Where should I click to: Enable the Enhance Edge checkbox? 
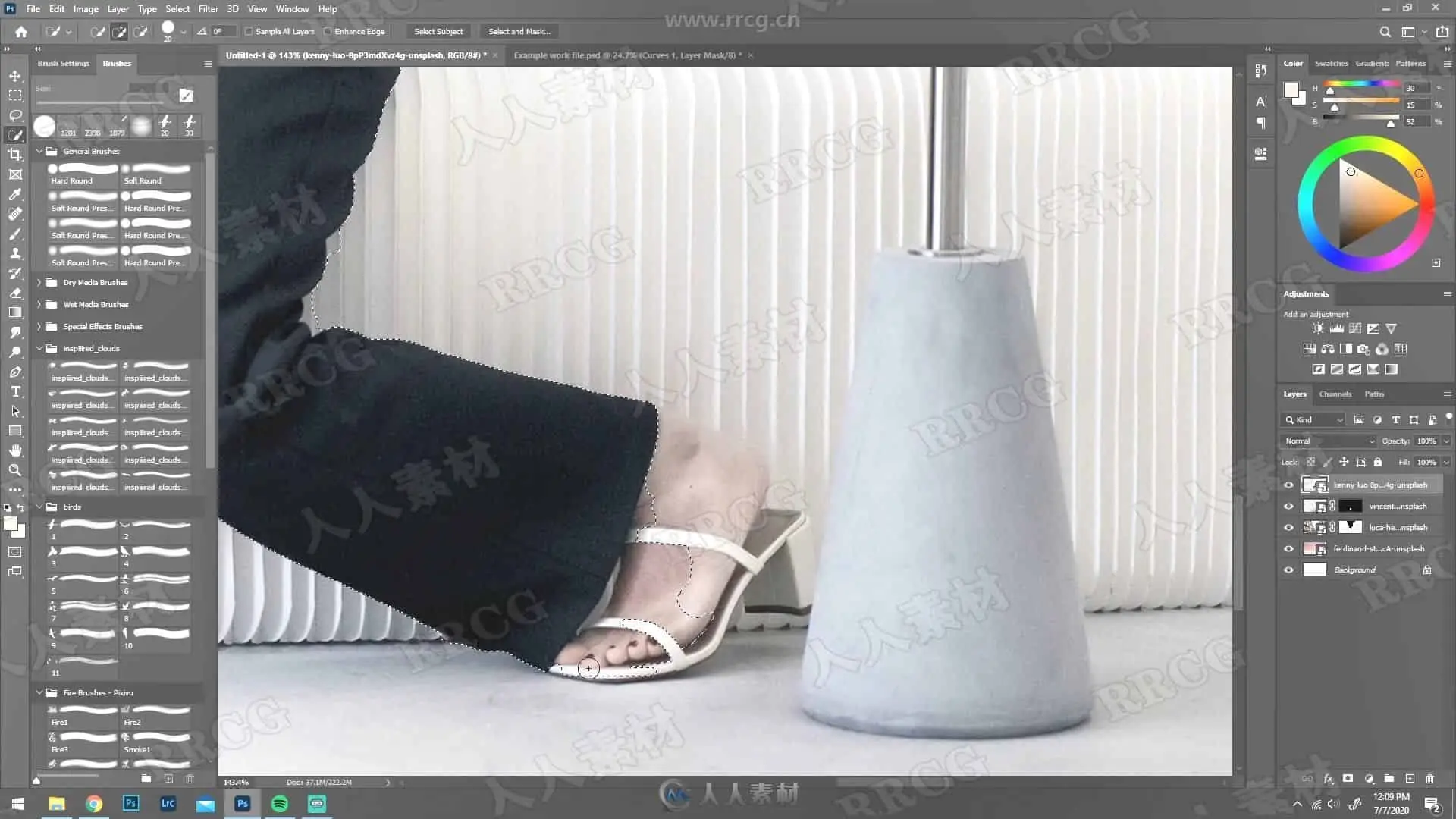point(328,32)
